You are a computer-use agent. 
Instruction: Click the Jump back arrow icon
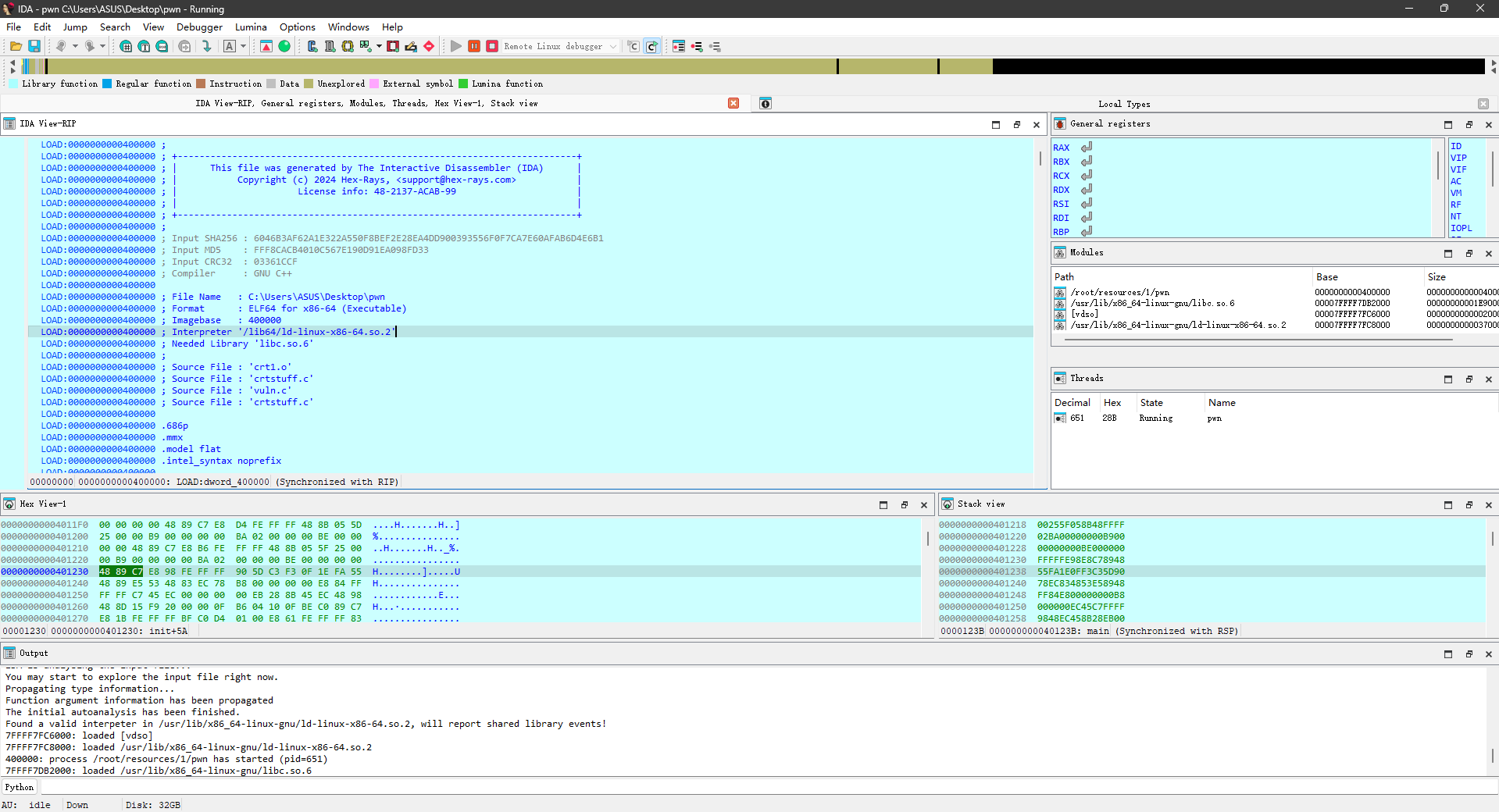[x=61, y=47]
